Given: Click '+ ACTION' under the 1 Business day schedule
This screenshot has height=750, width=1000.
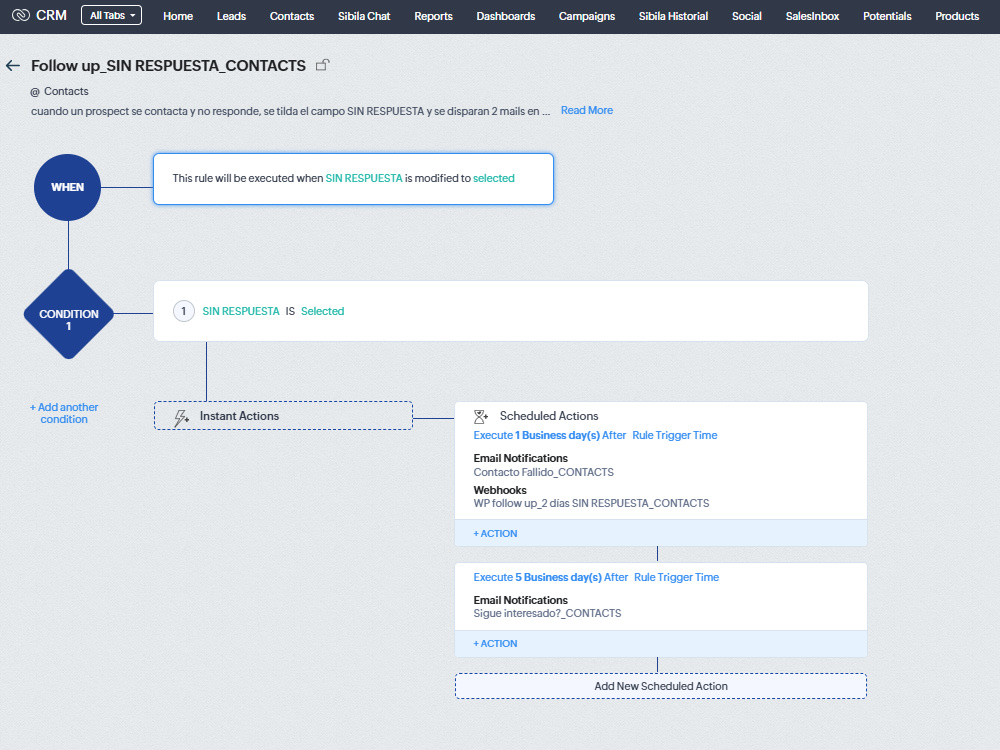Looking at the screenshot, I should (496, 534).
